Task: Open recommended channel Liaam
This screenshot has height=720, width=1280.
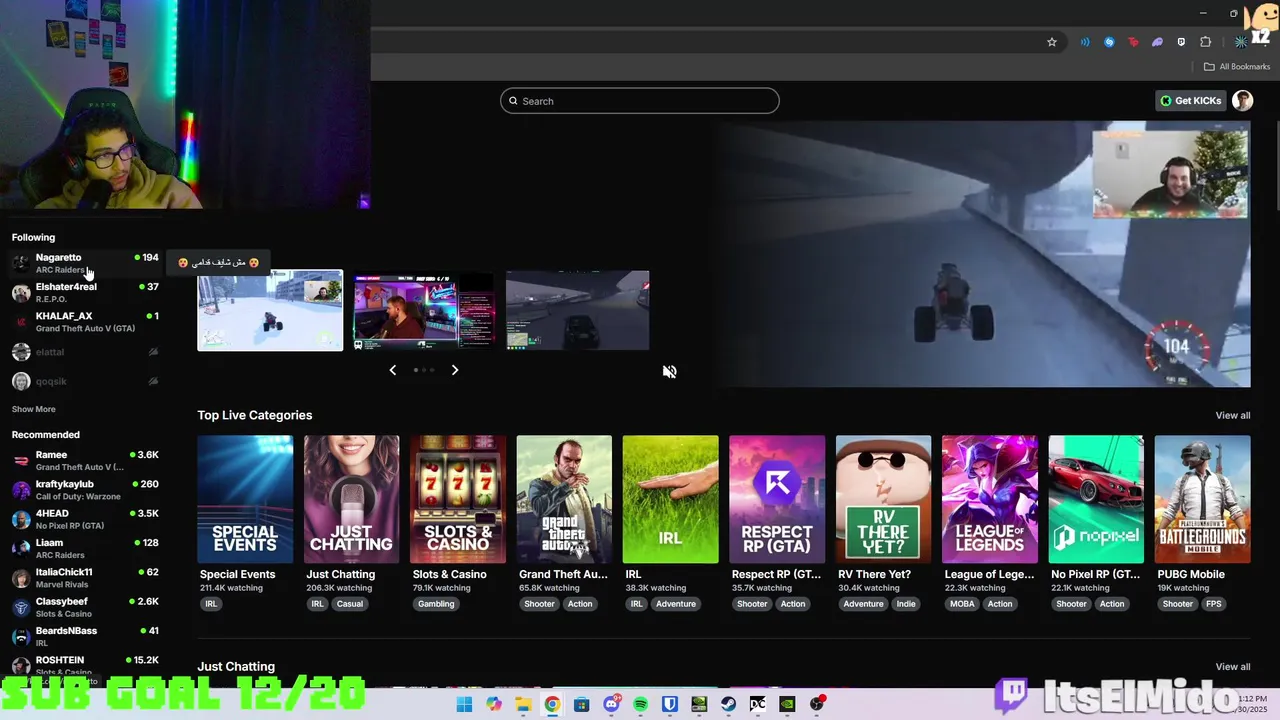Action: (85, 549)
